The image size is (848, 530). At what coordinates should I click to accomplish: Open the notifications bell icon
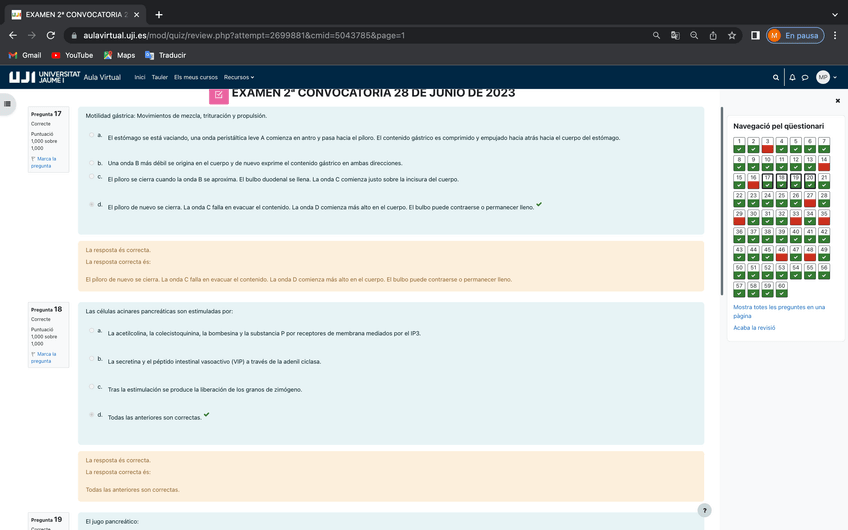792,77
